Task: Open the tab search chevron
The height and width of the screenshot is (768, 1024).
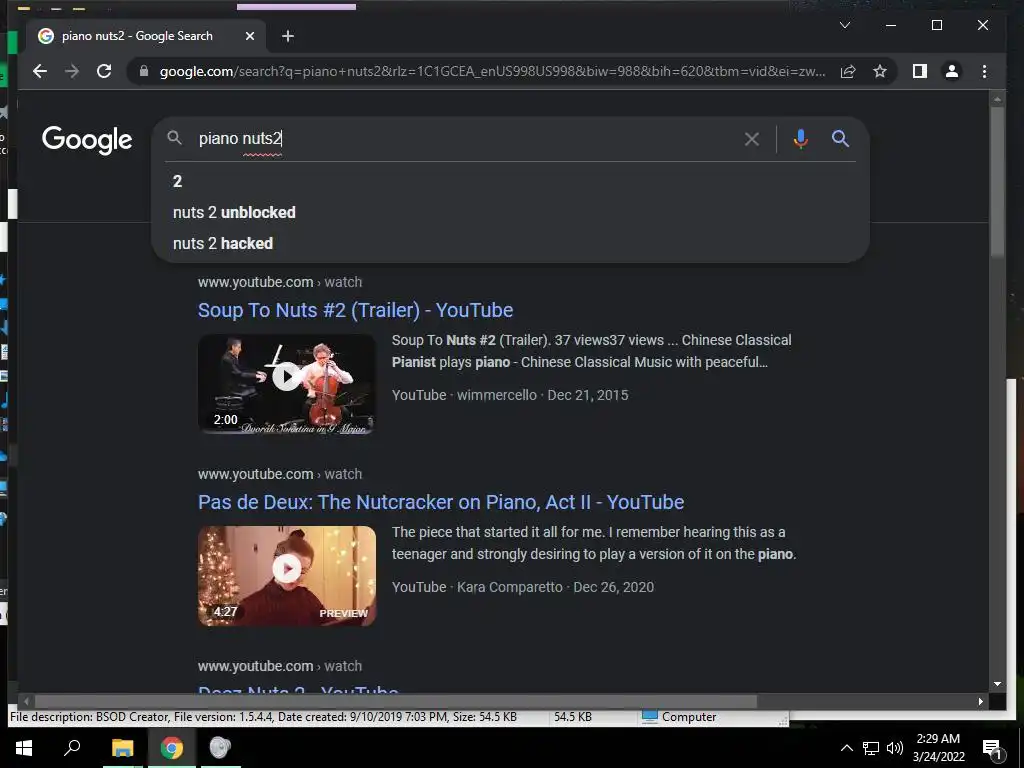Action: [x=844, y=25]
